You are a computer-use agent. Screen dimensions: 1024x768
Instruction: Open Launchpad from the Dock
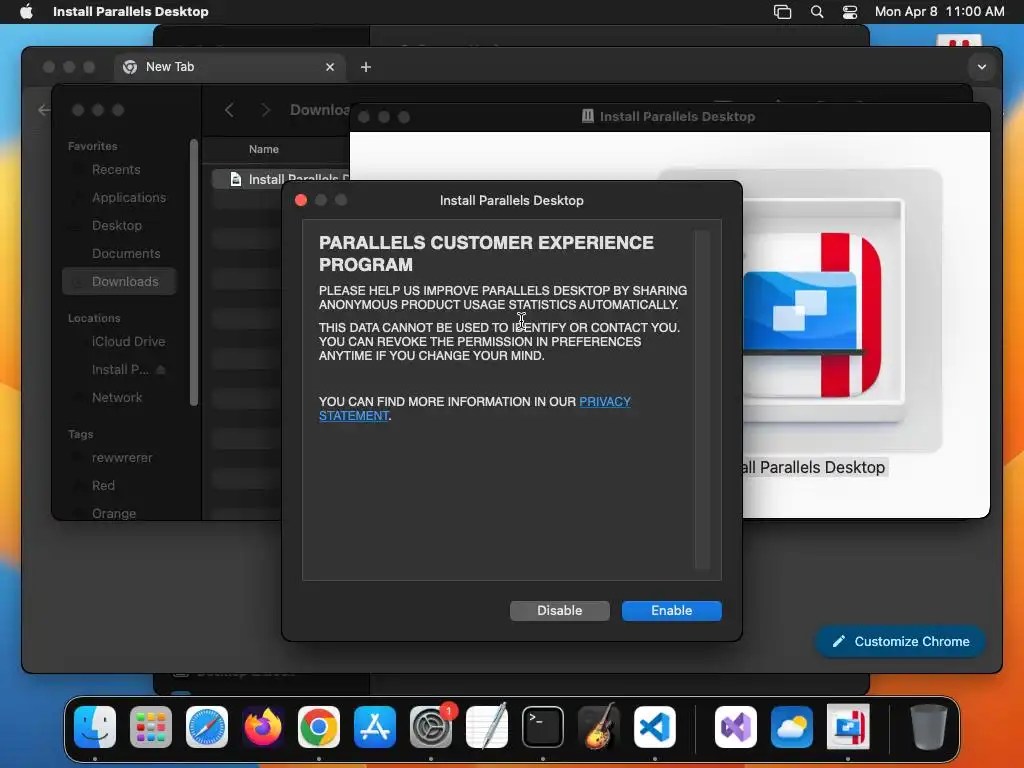151,727
